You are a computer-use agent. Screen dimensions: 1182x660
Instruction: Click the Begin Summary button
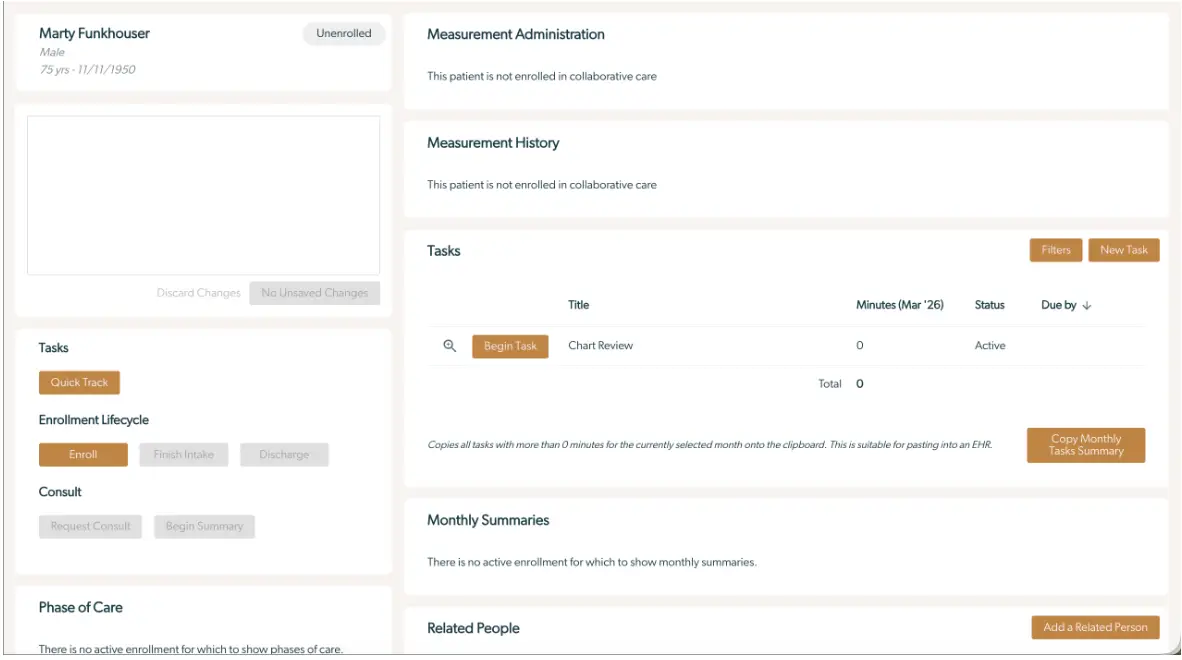203,526
